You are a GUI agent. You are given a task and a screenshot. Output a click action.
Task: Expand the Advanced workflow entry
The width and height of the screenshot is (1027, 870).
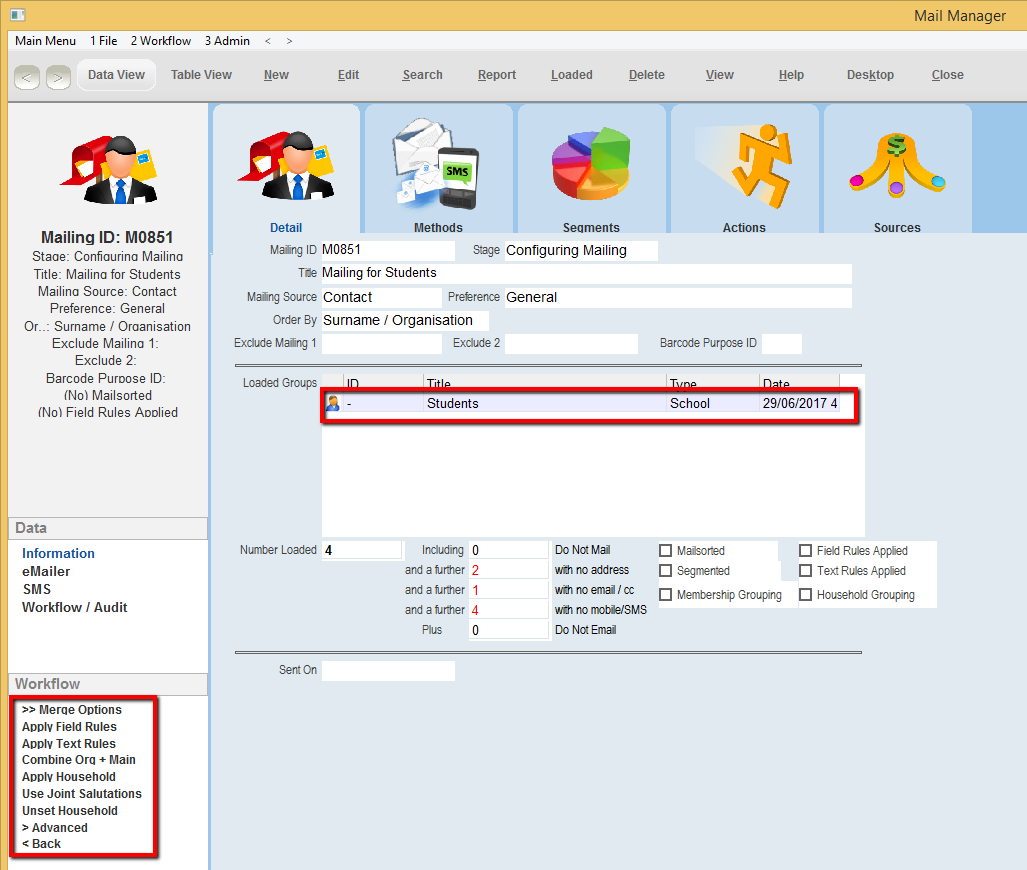(x=55, y=828)
